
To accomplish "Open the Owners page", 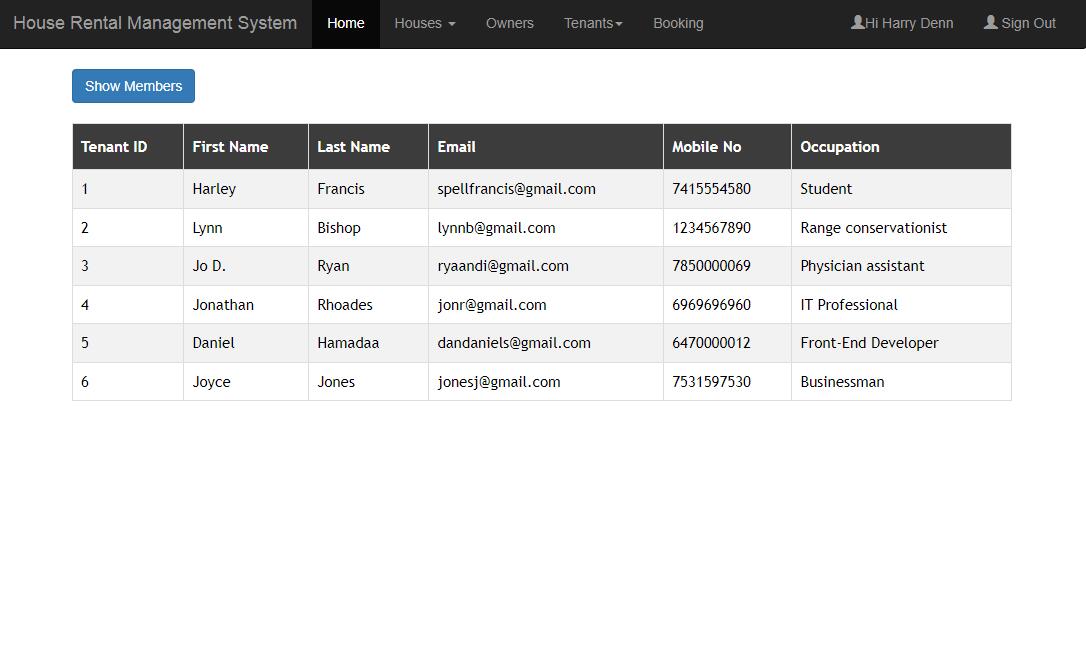I will pyautogui.click(x=509, y=23).
